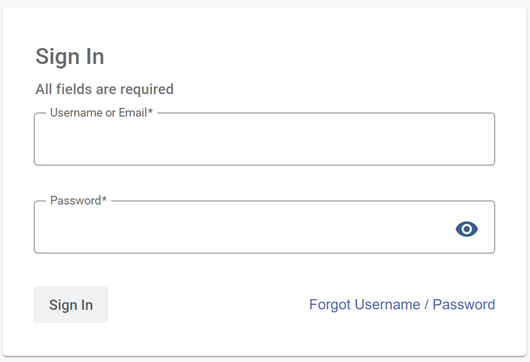Place cursor in password field left of eye icon
Screen dimensions: 530x362
click(243, 228)
